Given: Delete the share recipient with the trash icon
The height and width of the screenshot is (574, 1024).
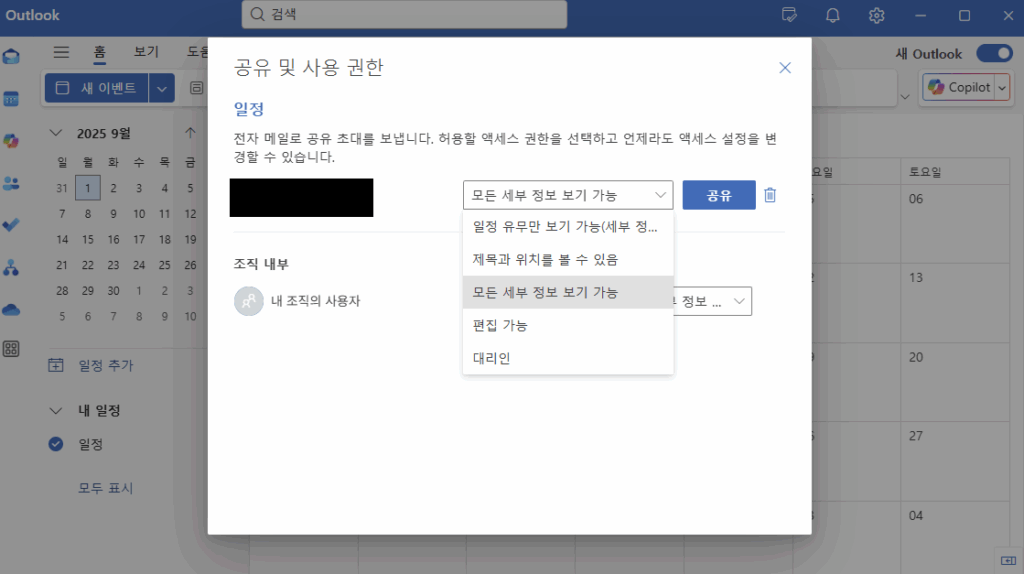Looking at the screenshot, I should click(770, 195).
